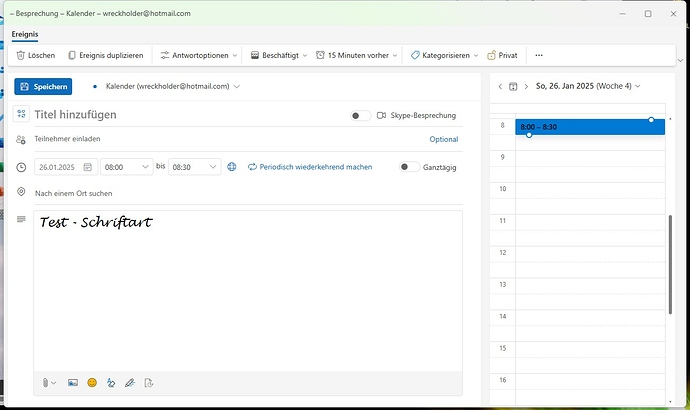Image resolution: width=690 pixels, height=410 pixels.
Task: Click the scheduling assistant icon beside title
Action: click(x=21, y=114)
